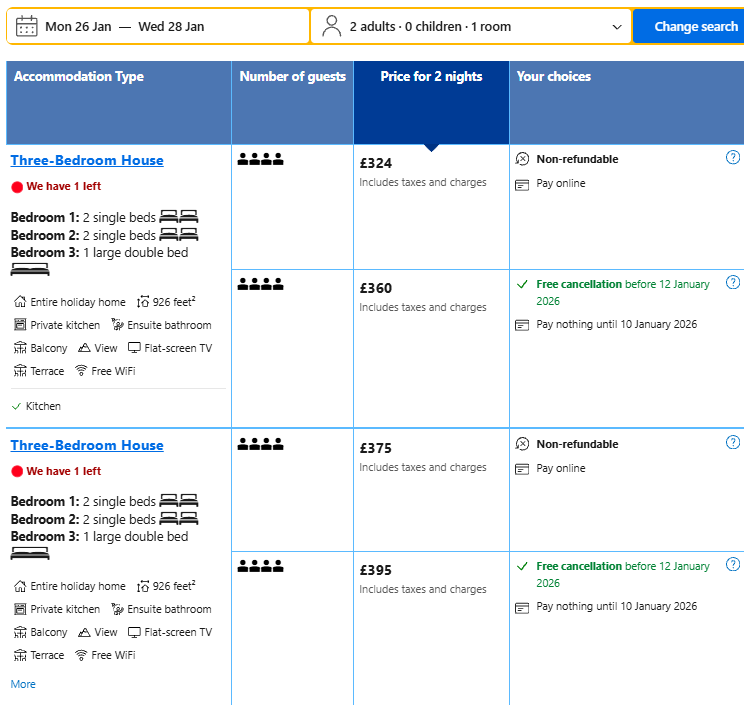Open help icon for £375 non-refundable option

(x=733, y=443)
